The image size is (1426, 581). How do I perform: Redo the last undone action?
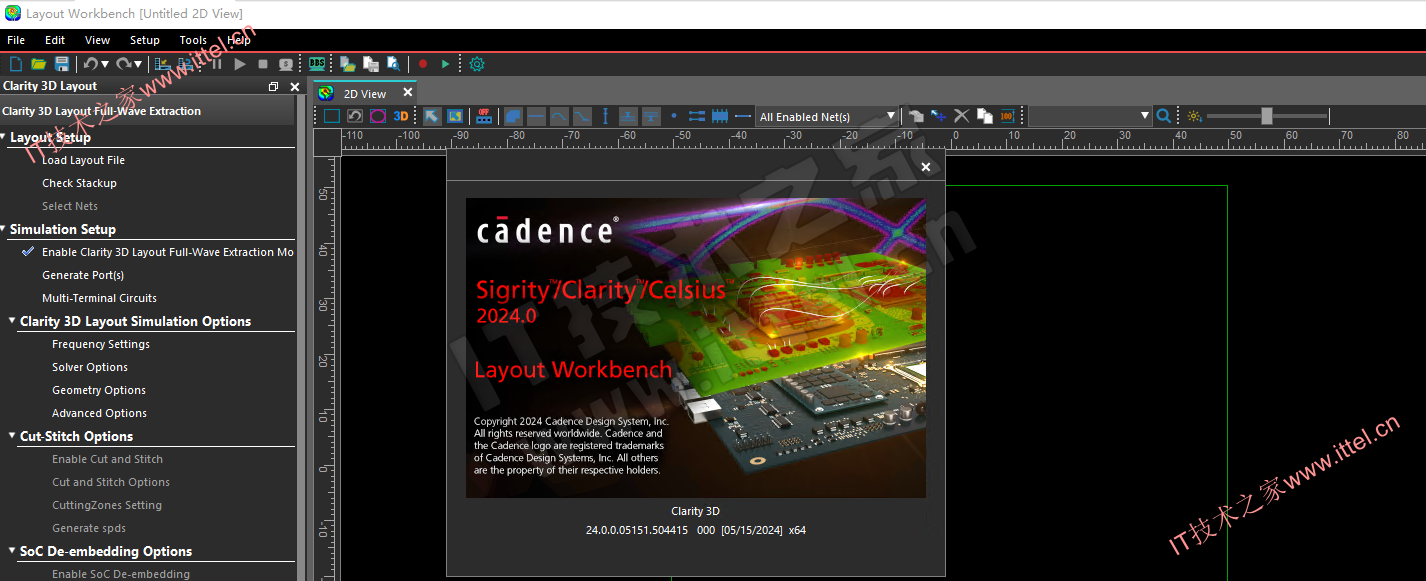tap(123, 64)
